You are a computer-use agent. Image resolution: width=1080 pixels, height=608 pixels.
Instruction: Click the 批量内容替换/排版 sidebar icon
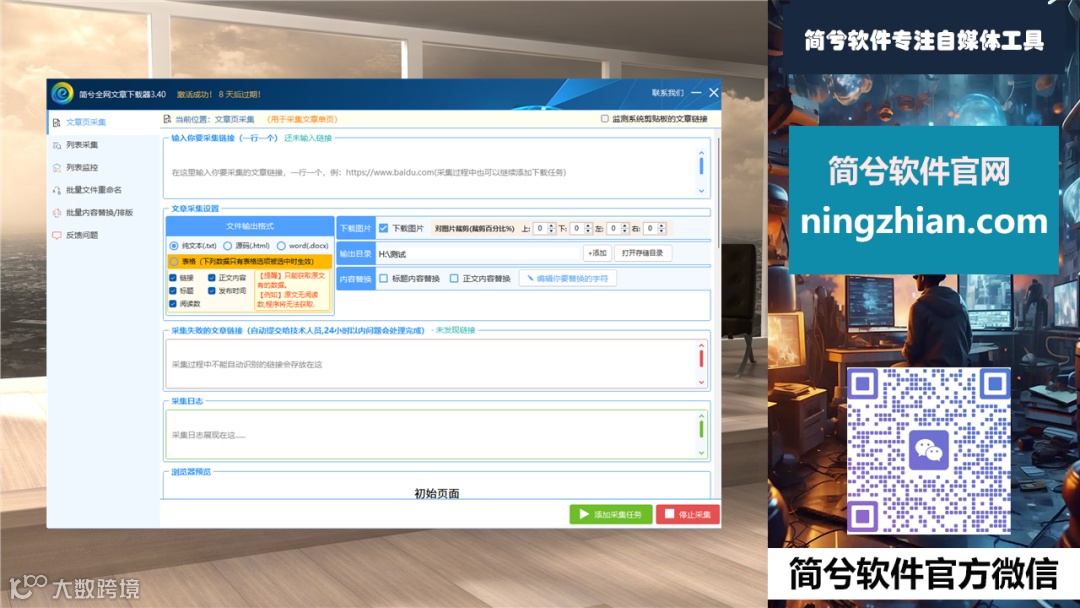[56, 213]
